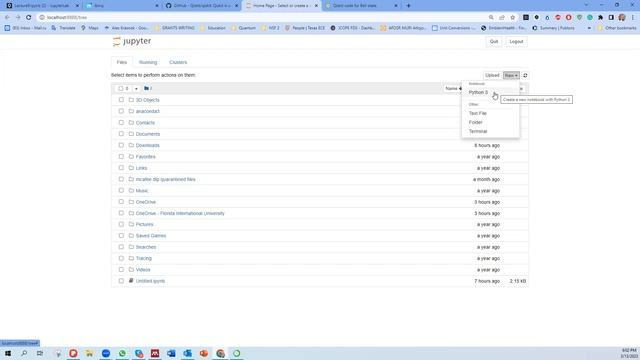
Task: Click the Logout button
Action: [516, 42]
